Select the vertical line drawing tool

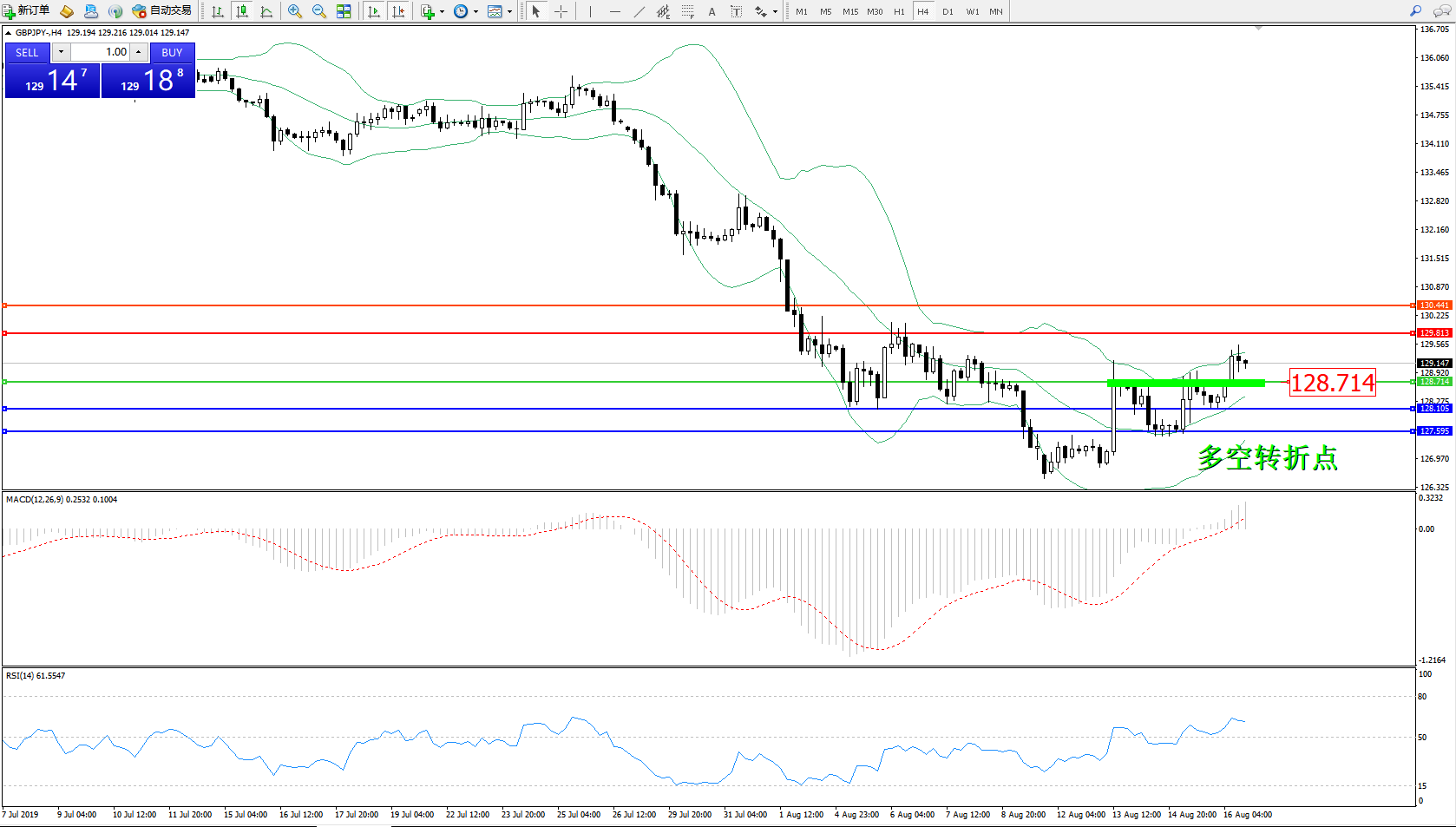(x=590, y=11)
